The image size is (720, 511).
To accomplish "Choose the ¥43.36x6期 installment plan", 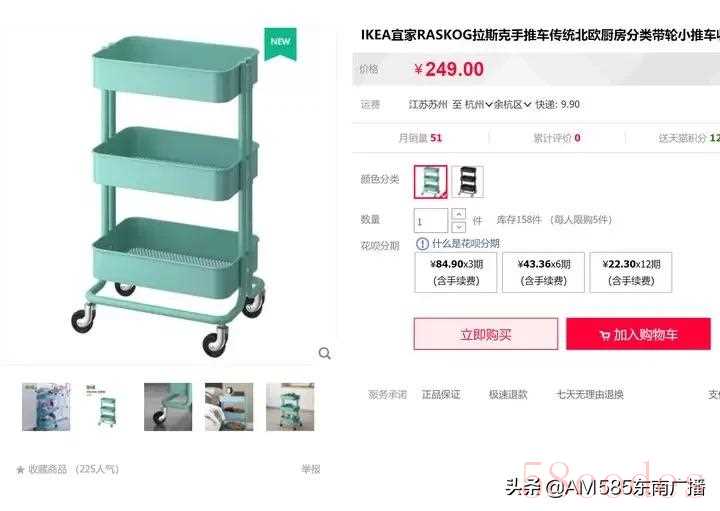I will click(x=543, y=272).
